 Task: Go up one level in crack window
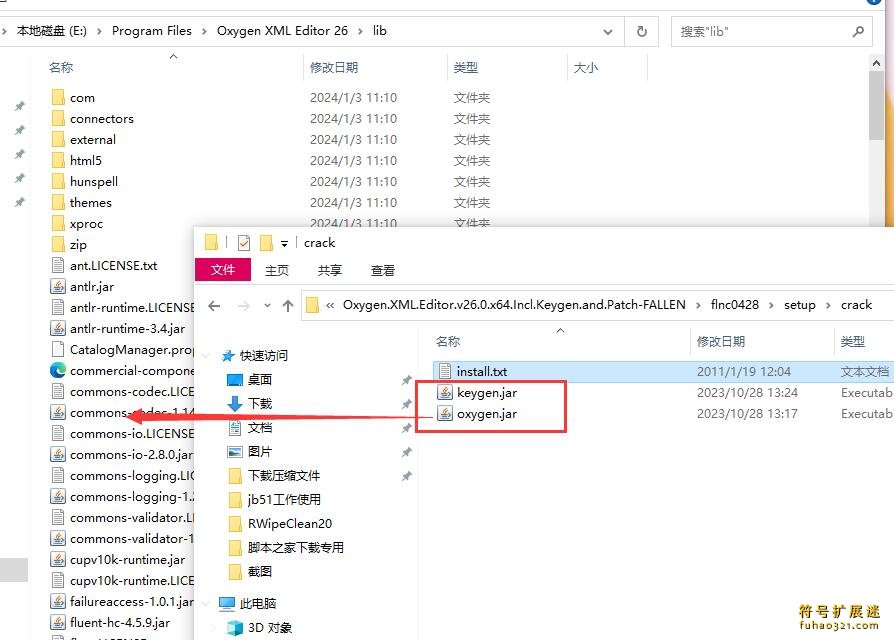click(x=288, y=306)
